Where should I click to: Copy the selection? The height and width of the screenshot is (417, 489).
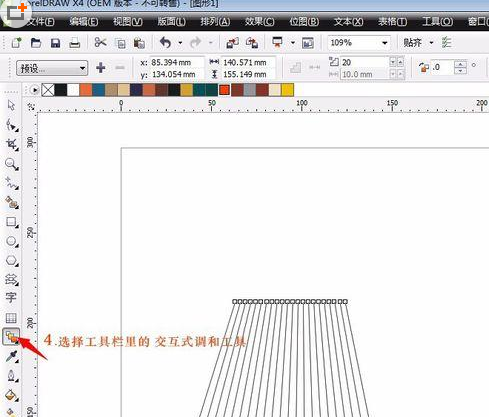click(x=120, y=43)
